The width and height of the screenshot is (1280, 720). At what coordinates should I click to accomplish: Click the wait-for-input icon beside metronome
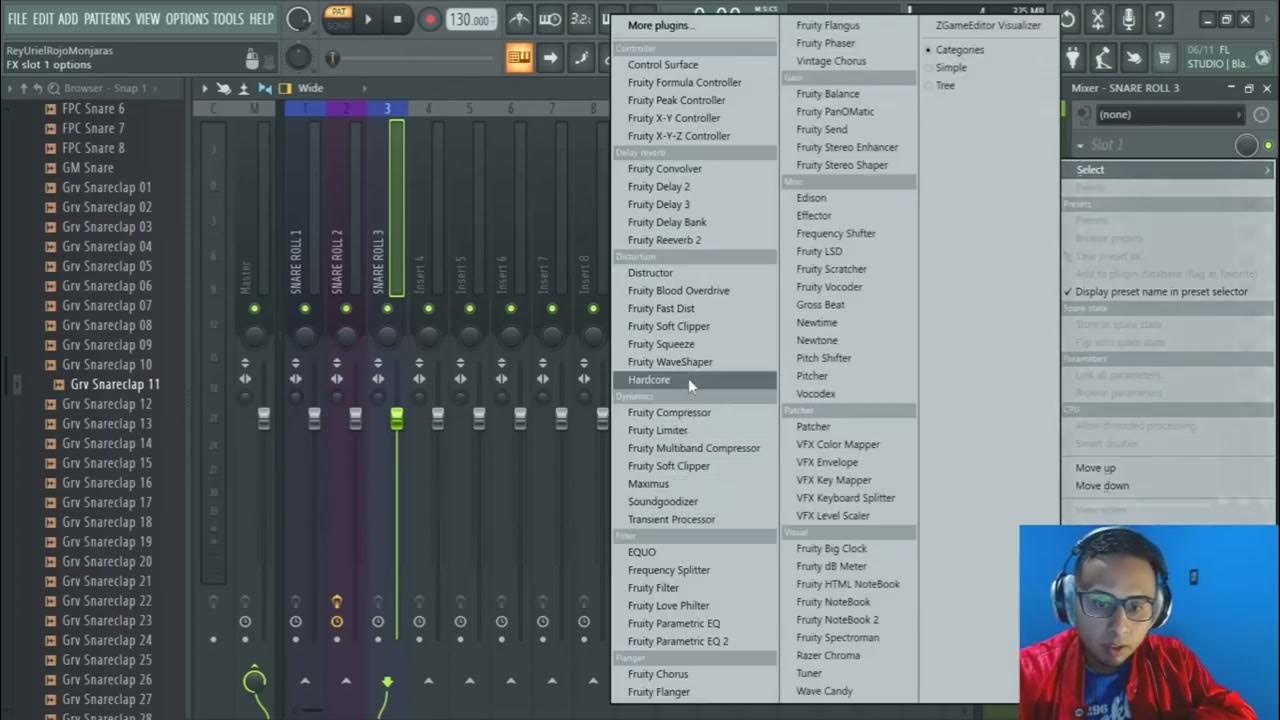point(550,19)
